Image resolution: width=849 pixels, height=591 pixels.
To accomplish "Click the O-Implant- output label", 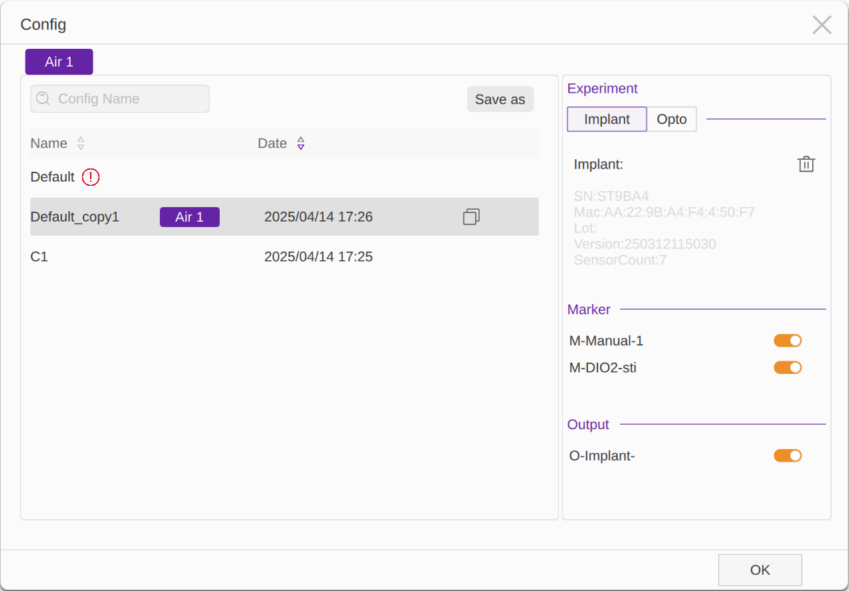I will click(602, 456).
